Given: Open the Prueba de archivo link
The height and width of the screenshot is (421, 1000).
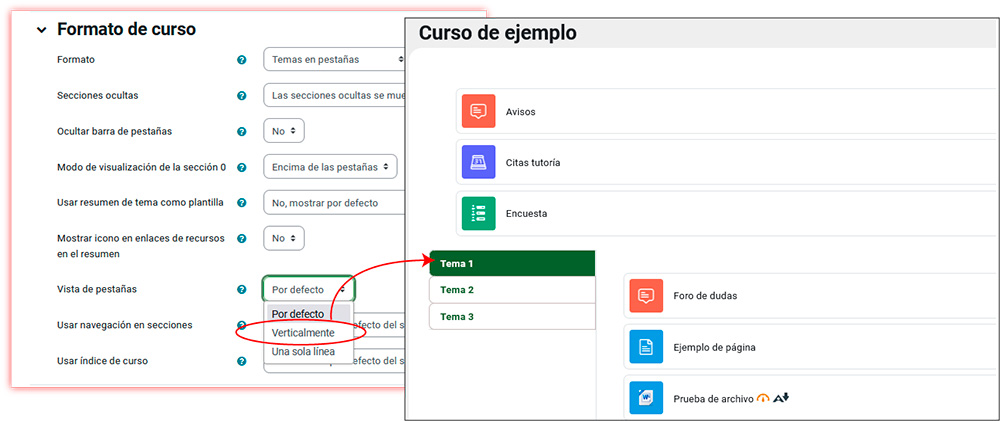Looking at the screenshot, I should coord(713,399).
